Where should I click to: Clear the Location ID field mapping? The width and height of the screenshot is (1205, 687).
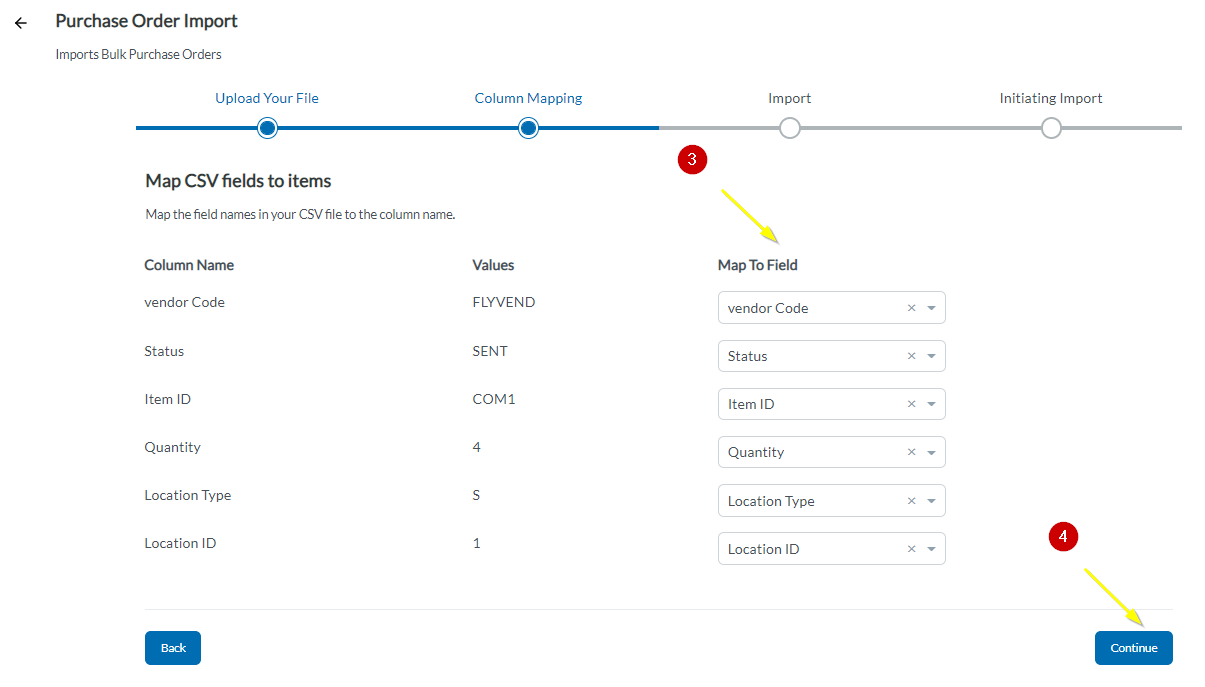tap(911, 548)
